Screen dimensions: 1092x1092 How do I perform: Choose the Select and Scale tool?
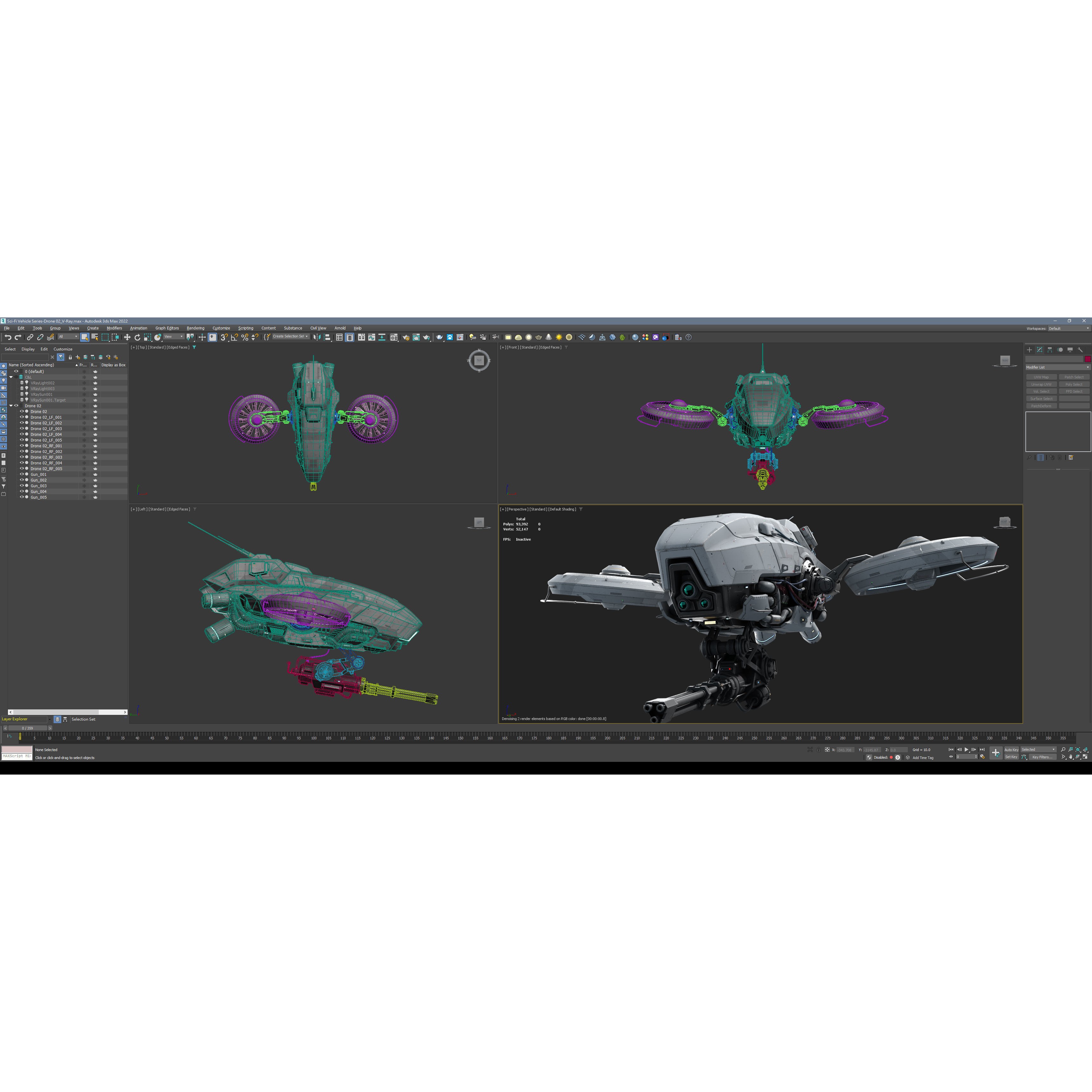(x=148, y=337)
